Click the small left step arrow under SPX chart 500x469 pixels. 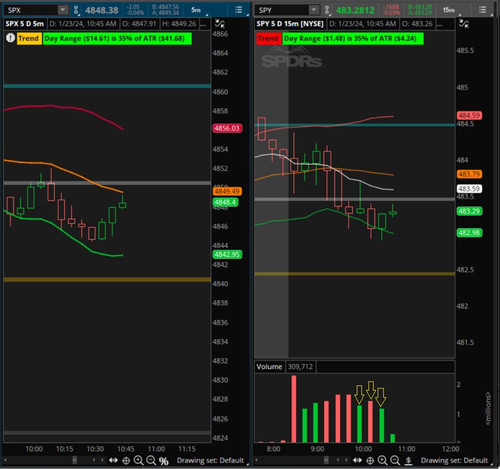pyautogui.click(x=94, y=460)
